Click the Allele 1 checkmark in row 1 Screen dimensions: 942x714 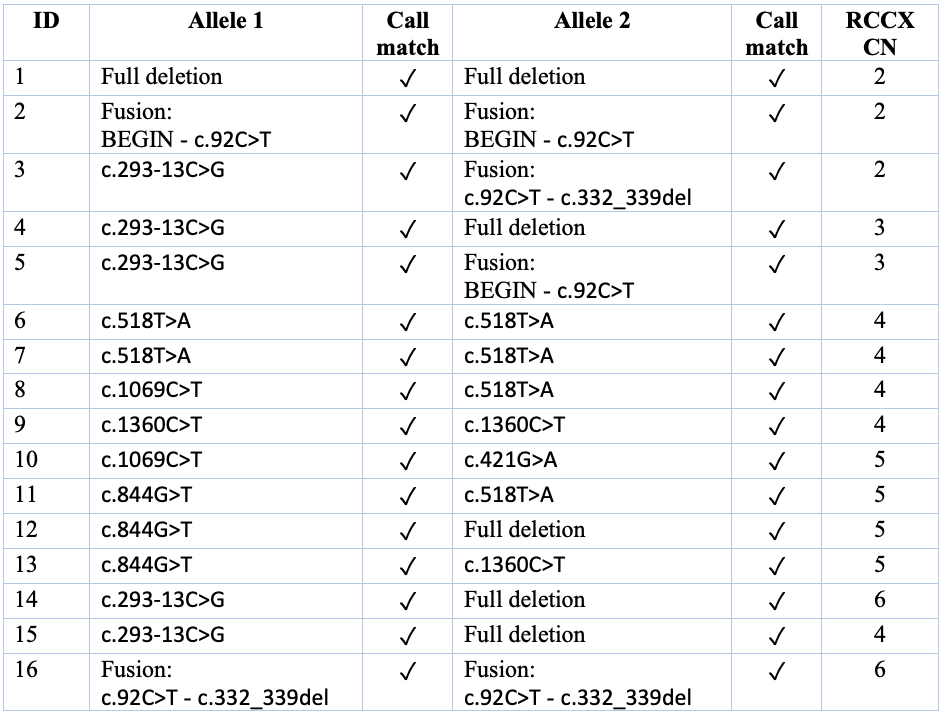pyautogui.click(x=407, y=78)
